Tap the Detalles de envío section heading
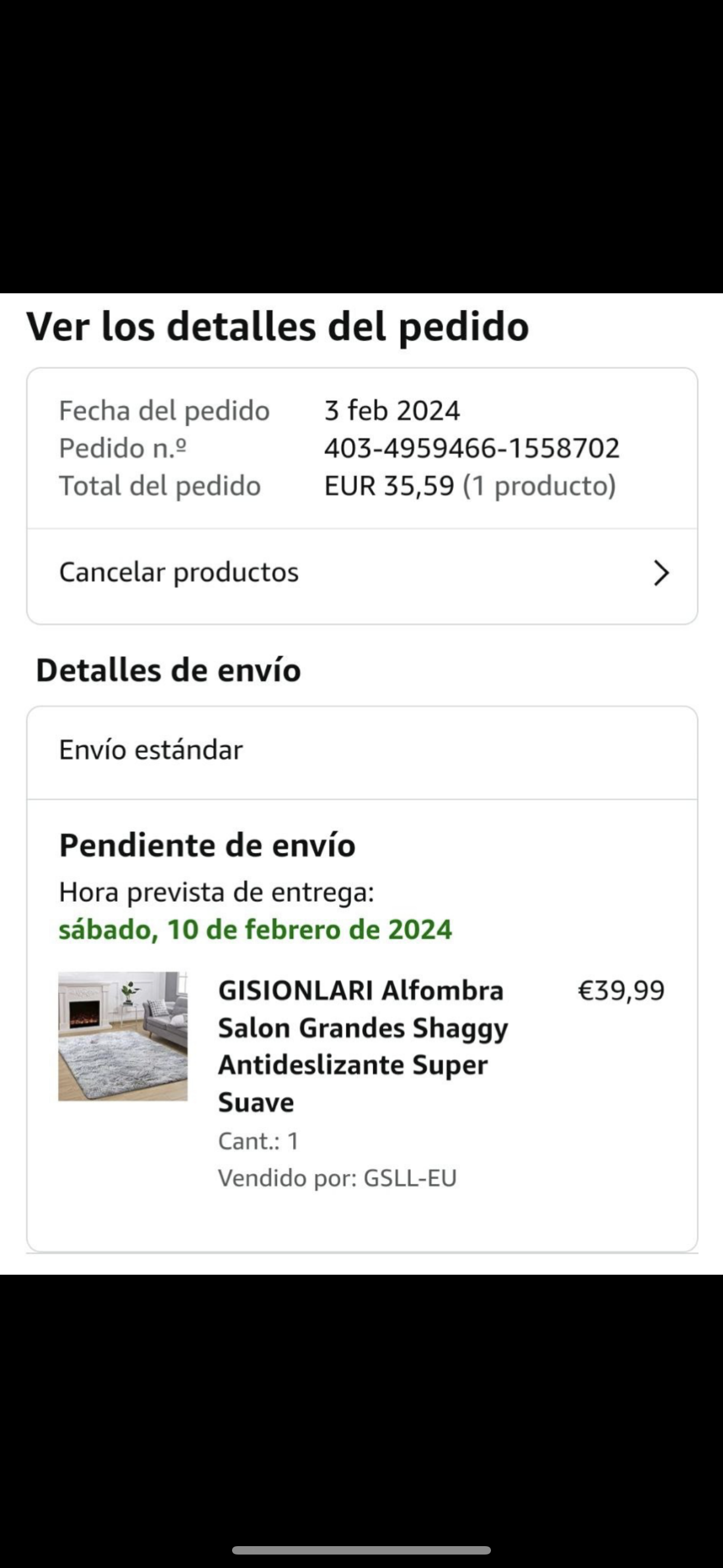Image resolution: width=723 pixels, height=1568 pixels. [x=169, y=670]
